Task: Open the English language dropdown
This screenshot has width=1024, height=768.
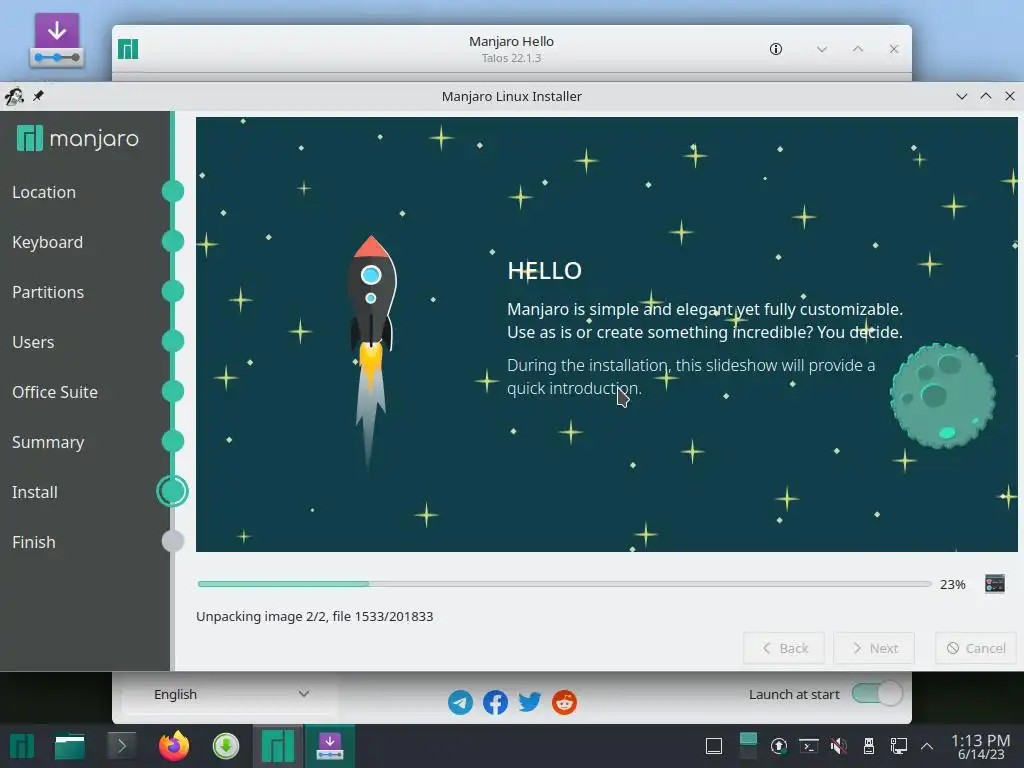Action: [x=230, y=694]
